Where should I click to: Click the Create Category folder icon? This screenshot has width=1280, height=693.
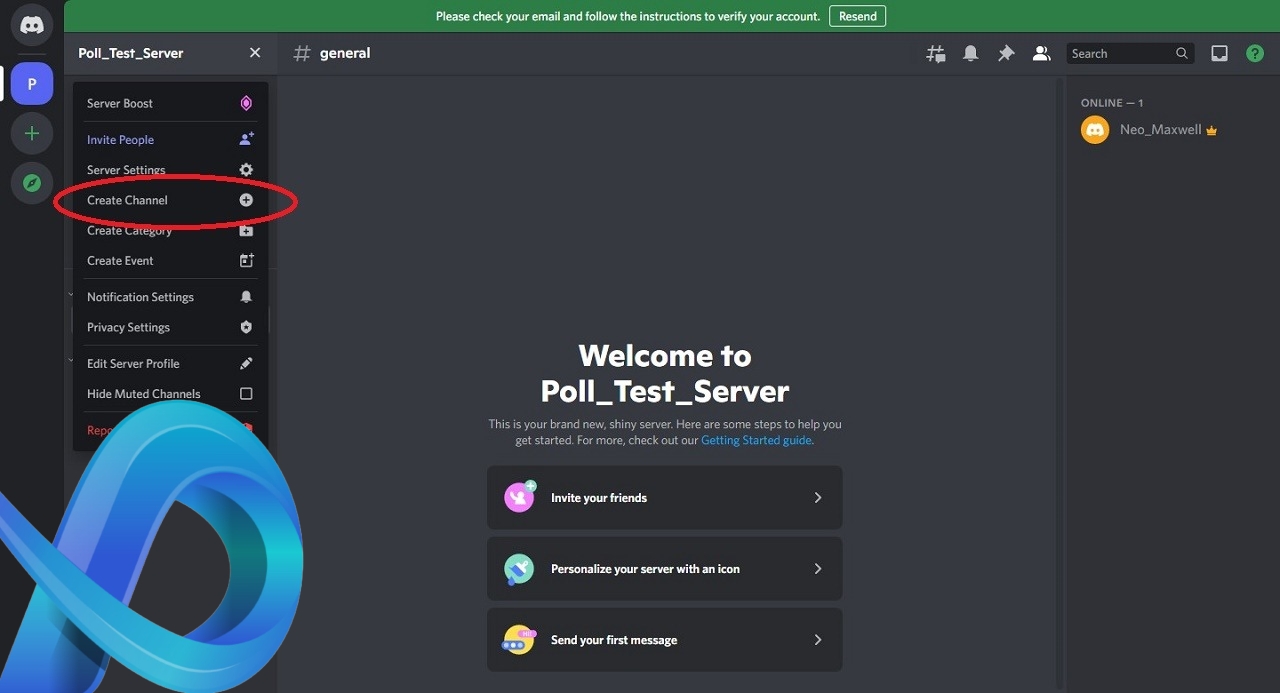[246, 230]
